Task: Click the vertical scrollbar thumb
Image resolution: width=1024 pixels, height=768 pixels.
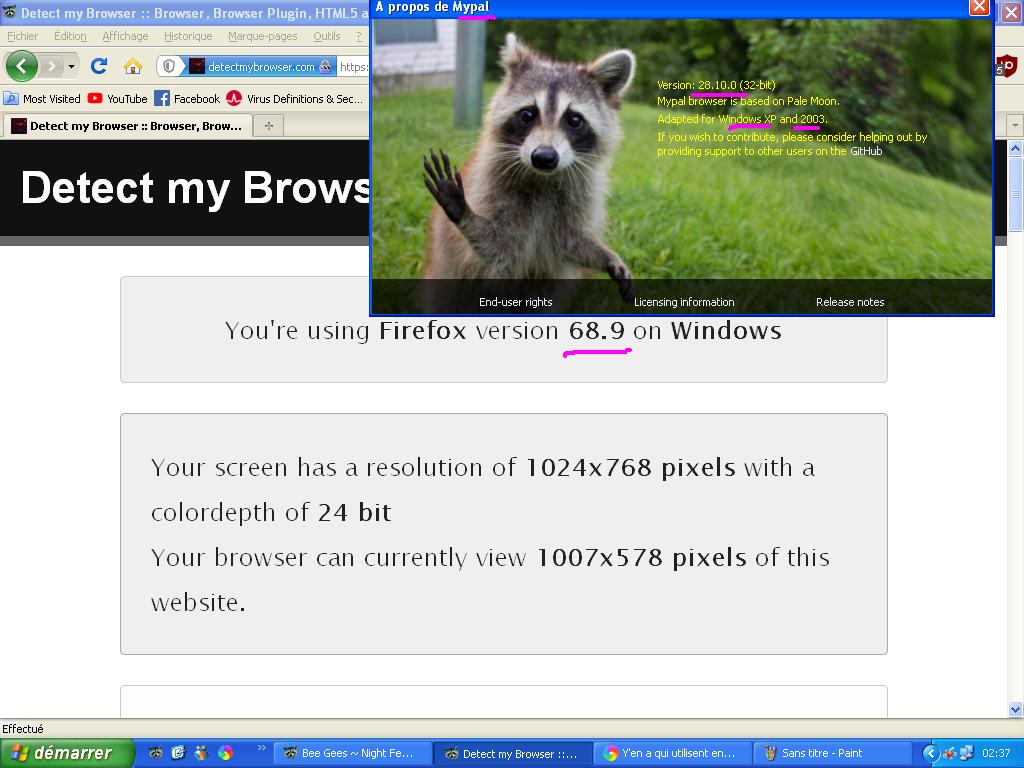Action: click(x=1015, y=193)
